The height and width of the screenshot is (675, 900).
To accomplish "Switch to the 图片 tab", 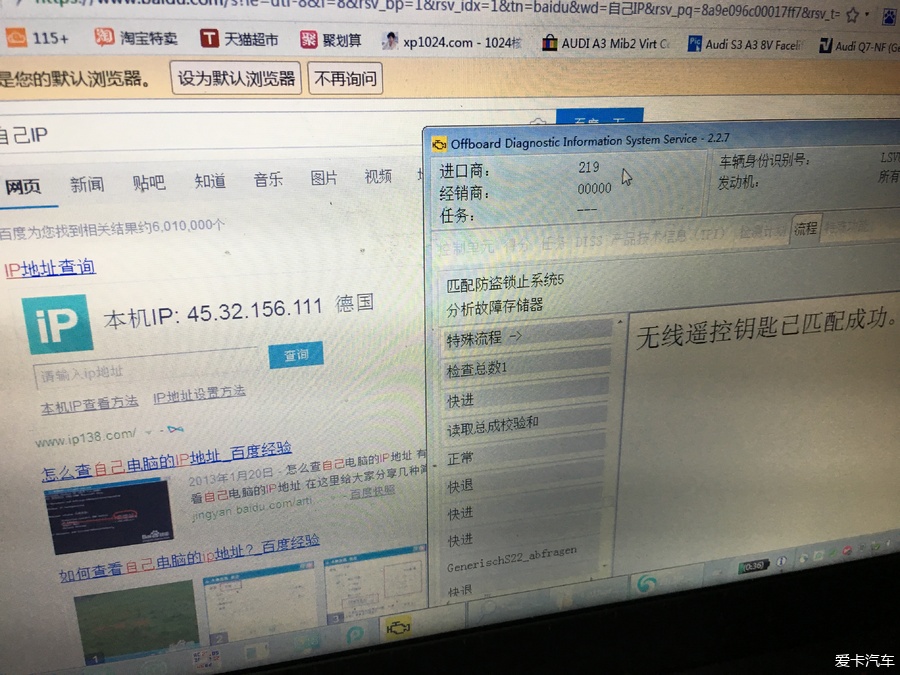I will click(324, 178).
